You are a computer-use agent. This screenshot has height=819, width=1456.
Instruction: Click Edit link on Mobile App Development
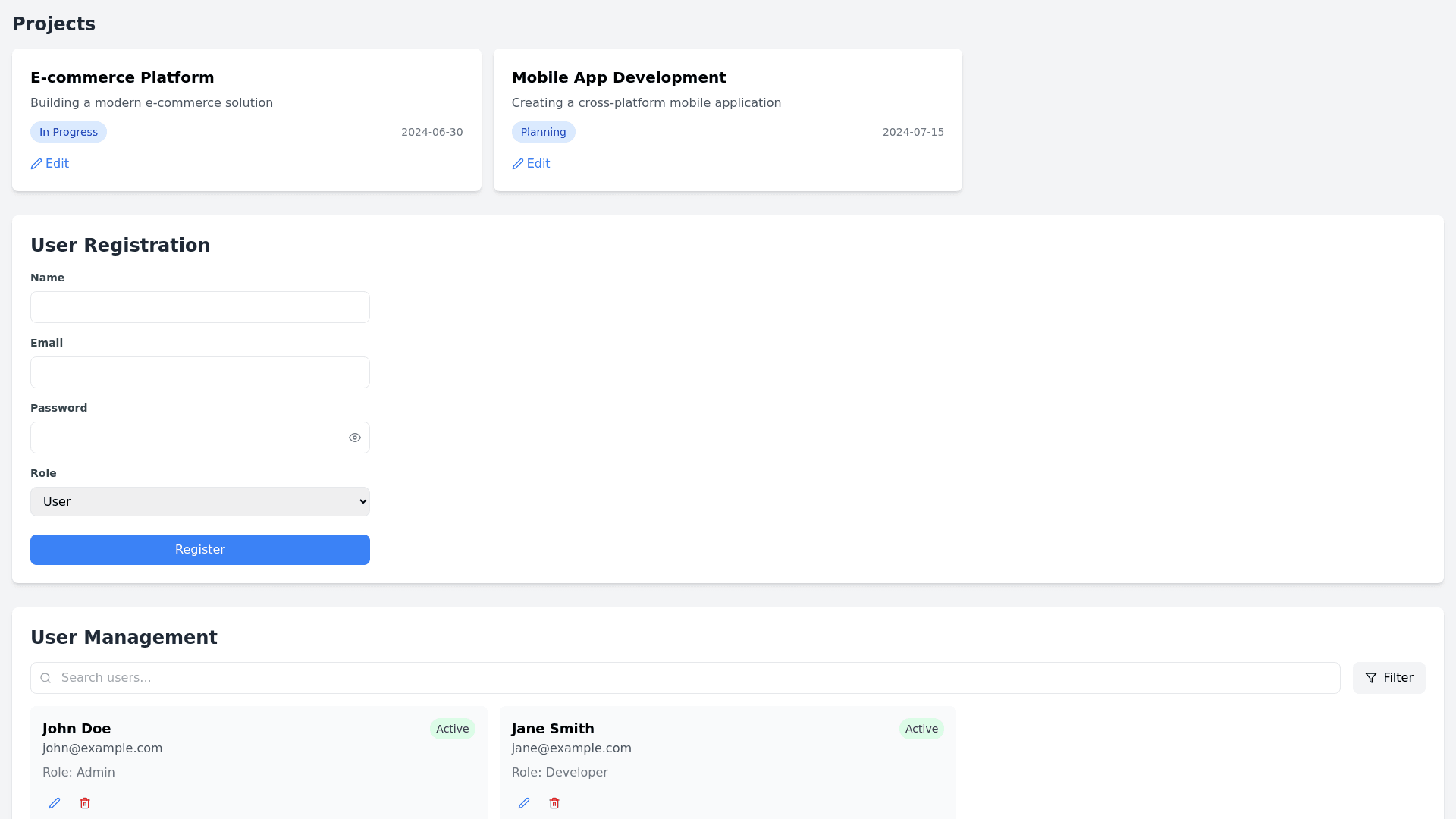coord(538,164)
